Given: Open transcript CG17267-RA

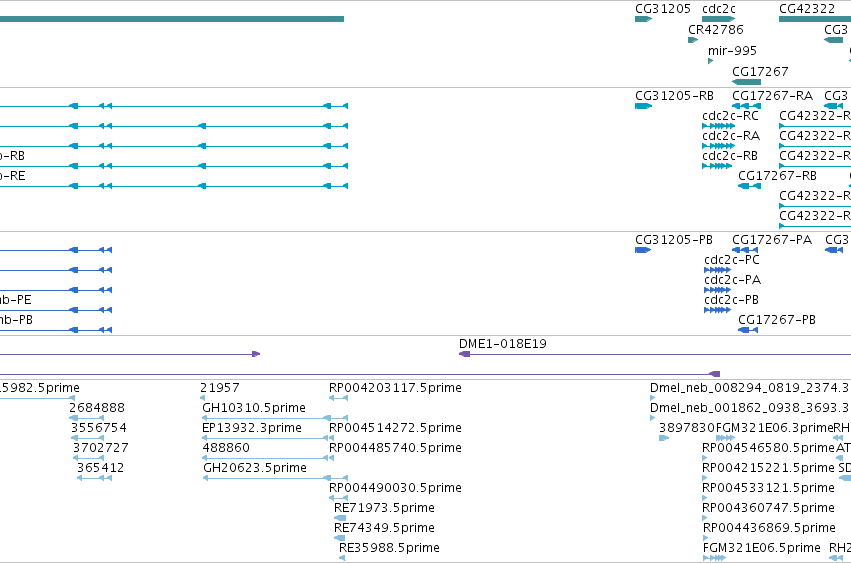Looking at the screenshot, I should [x=772, y=96].
